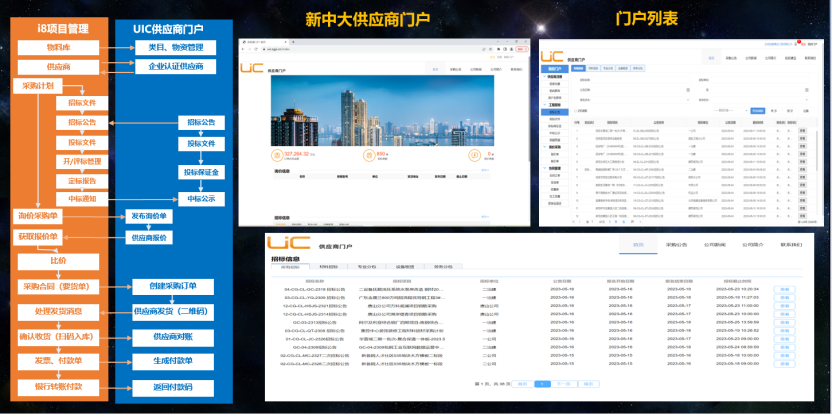
Task: Click the UIC logo in the bottom portal panel
Action: click(287, 245)
